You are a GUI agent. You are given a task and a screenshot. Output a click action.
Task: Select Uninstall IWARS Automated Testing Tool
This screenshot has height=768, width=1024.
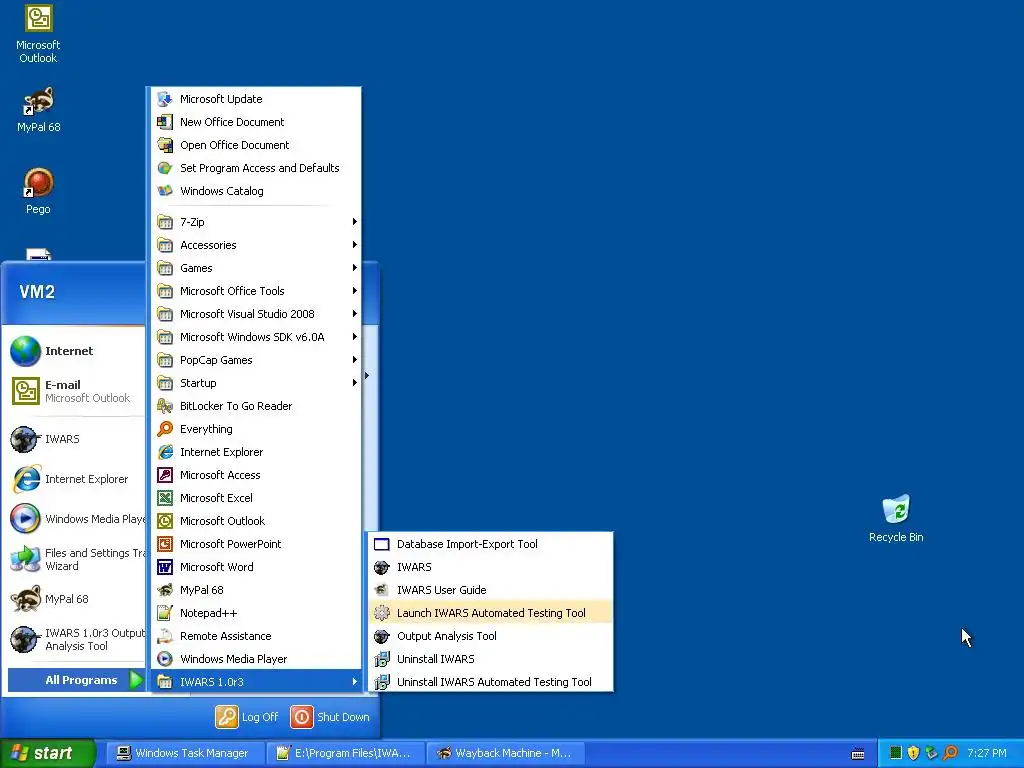click(490, 682)
